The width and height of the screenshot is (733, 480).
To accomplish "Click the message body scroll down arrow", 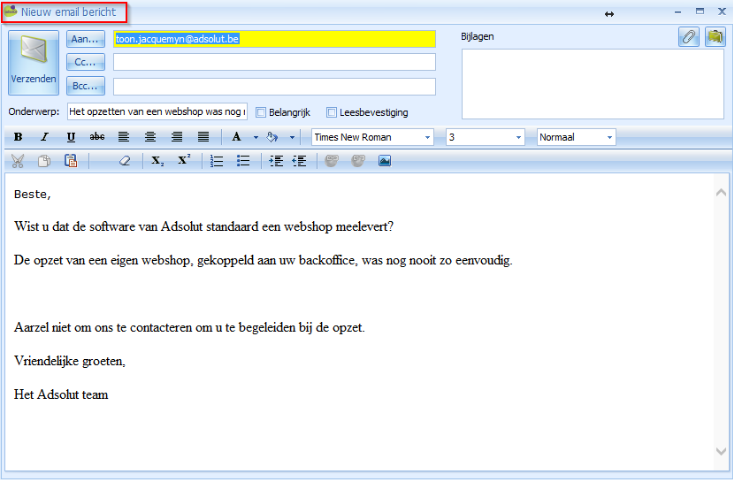I will [721, 451].
